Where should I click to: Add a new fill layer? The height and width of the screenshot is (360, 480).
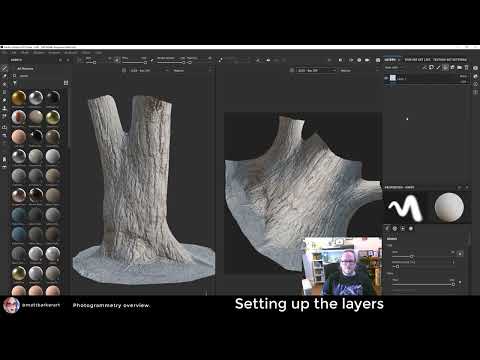click(x=445, y=68)
